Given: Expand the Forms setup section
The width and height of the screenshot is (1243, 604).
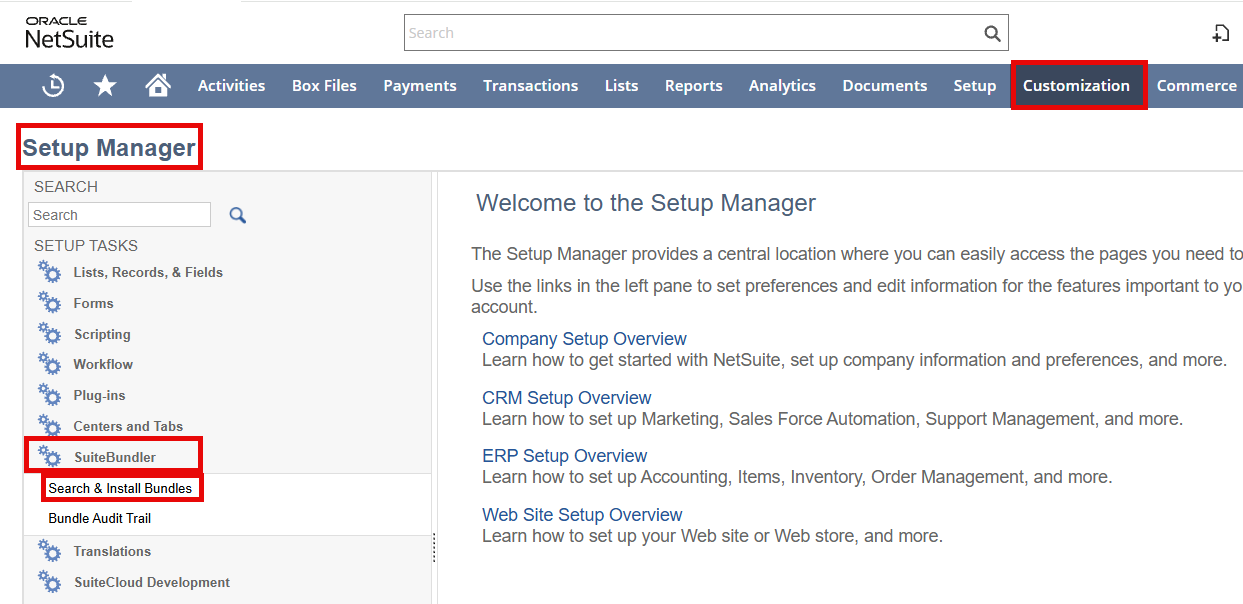Looking at the screenshot, I should click(94, 303).
